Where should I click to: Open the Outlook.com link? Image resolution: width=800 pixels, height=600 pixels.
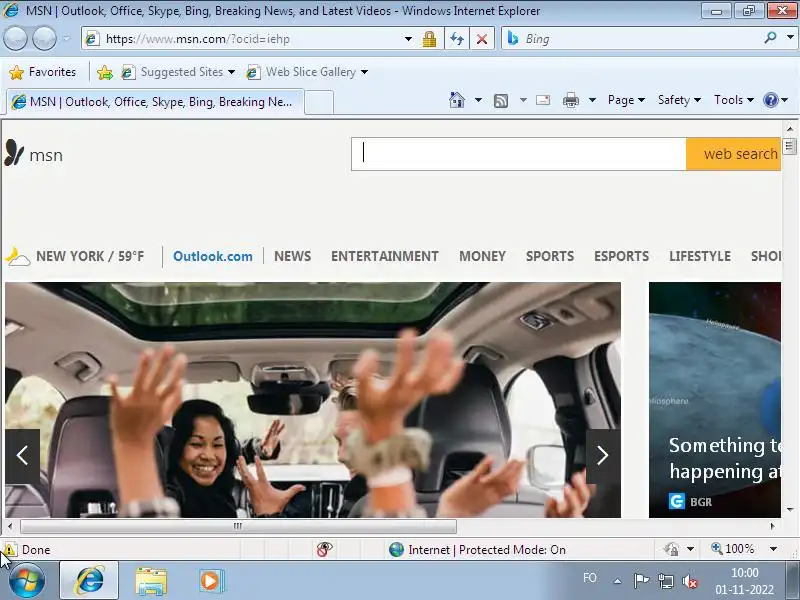click(213, 256)
